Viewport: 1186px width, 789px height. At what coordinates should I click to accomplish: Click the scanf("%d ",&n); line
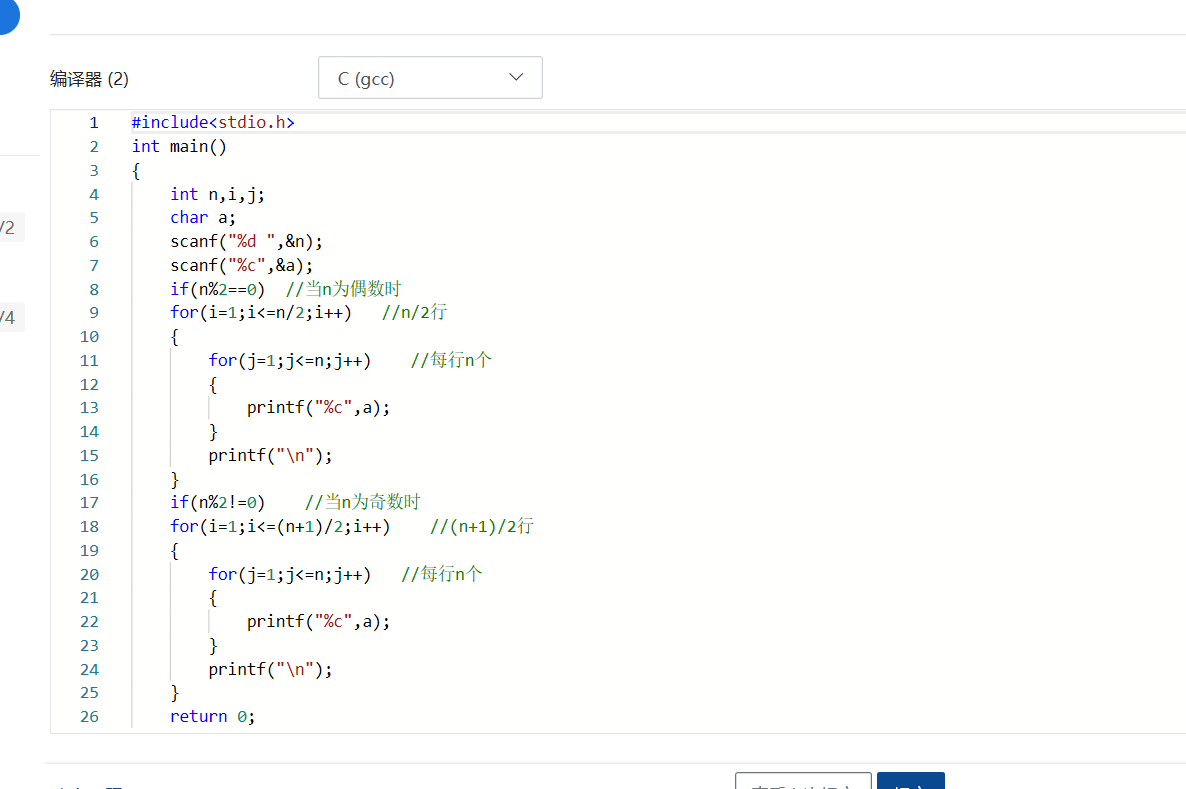tap(246, 241)
